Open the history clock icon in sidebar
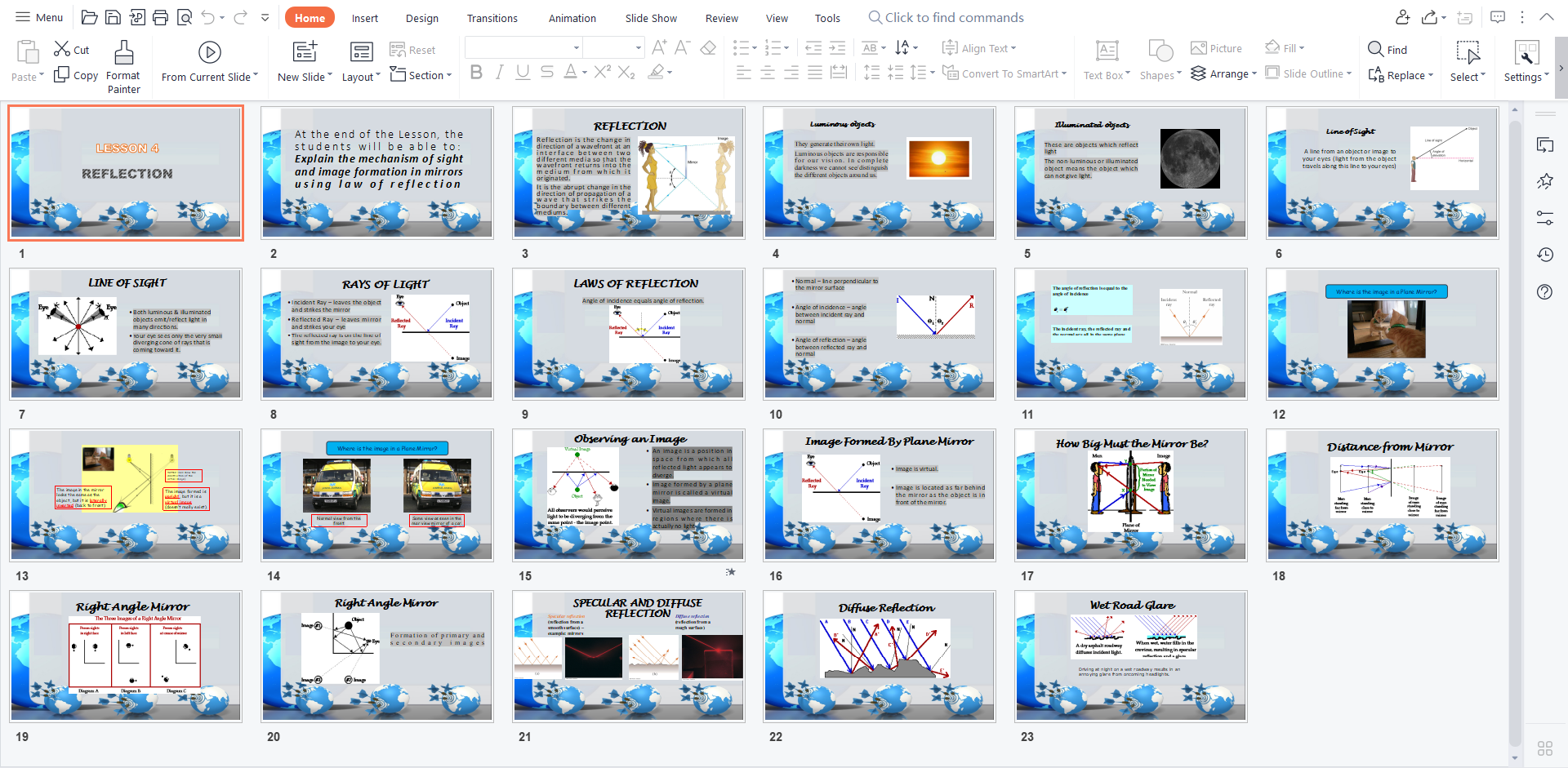 click(x=1544, y=255)
